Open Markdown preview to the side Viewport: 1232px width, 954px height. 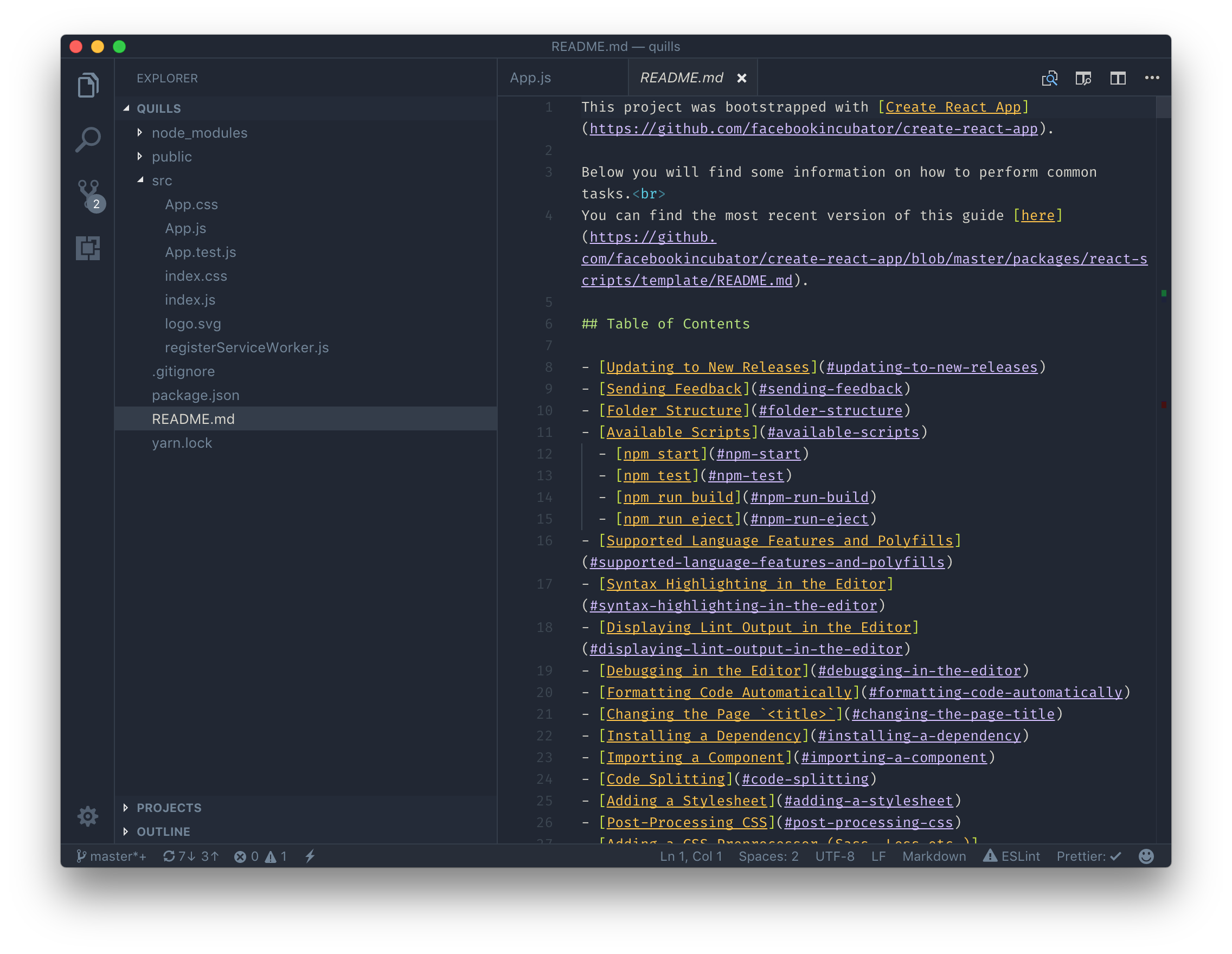pyautogui.click(x=1083, y=79)
